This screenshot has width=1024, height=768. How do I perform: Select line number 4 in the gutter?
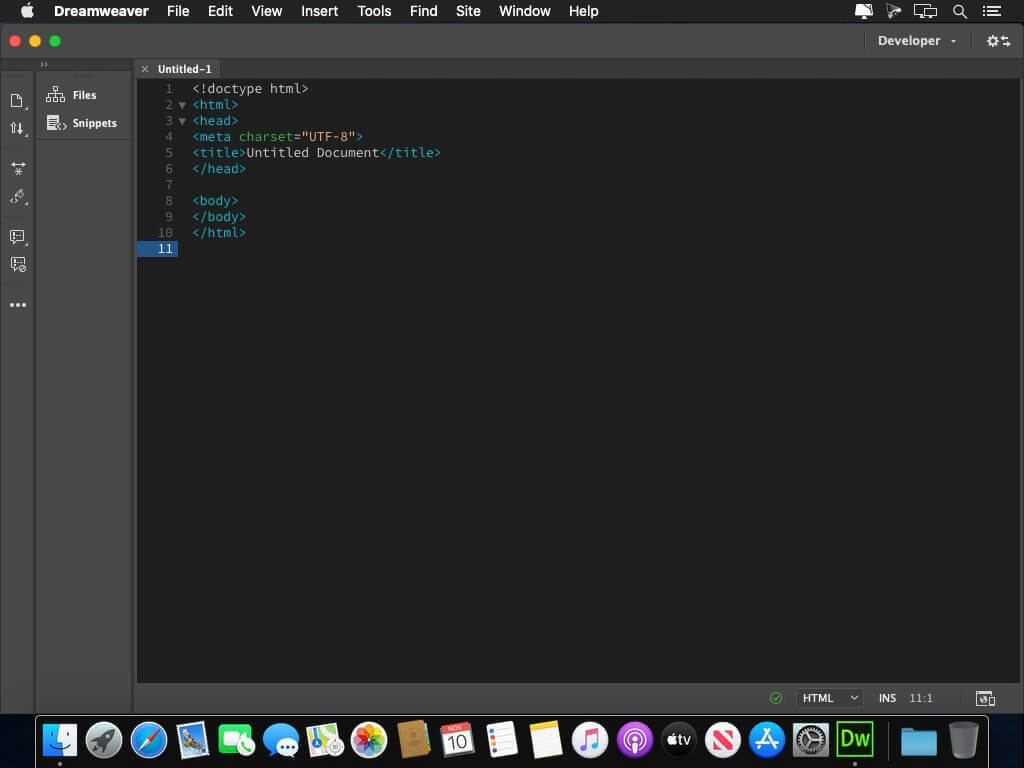coord(168,136)
